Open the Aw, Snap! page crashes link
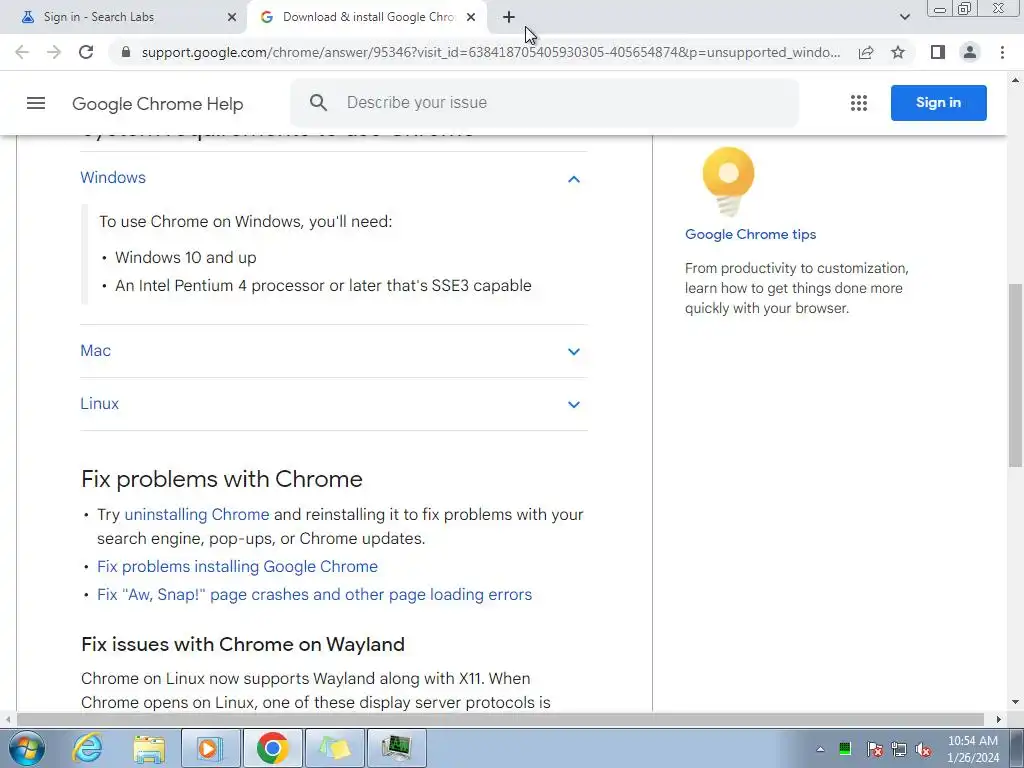 pyautogui.click(x=314, y=594)
